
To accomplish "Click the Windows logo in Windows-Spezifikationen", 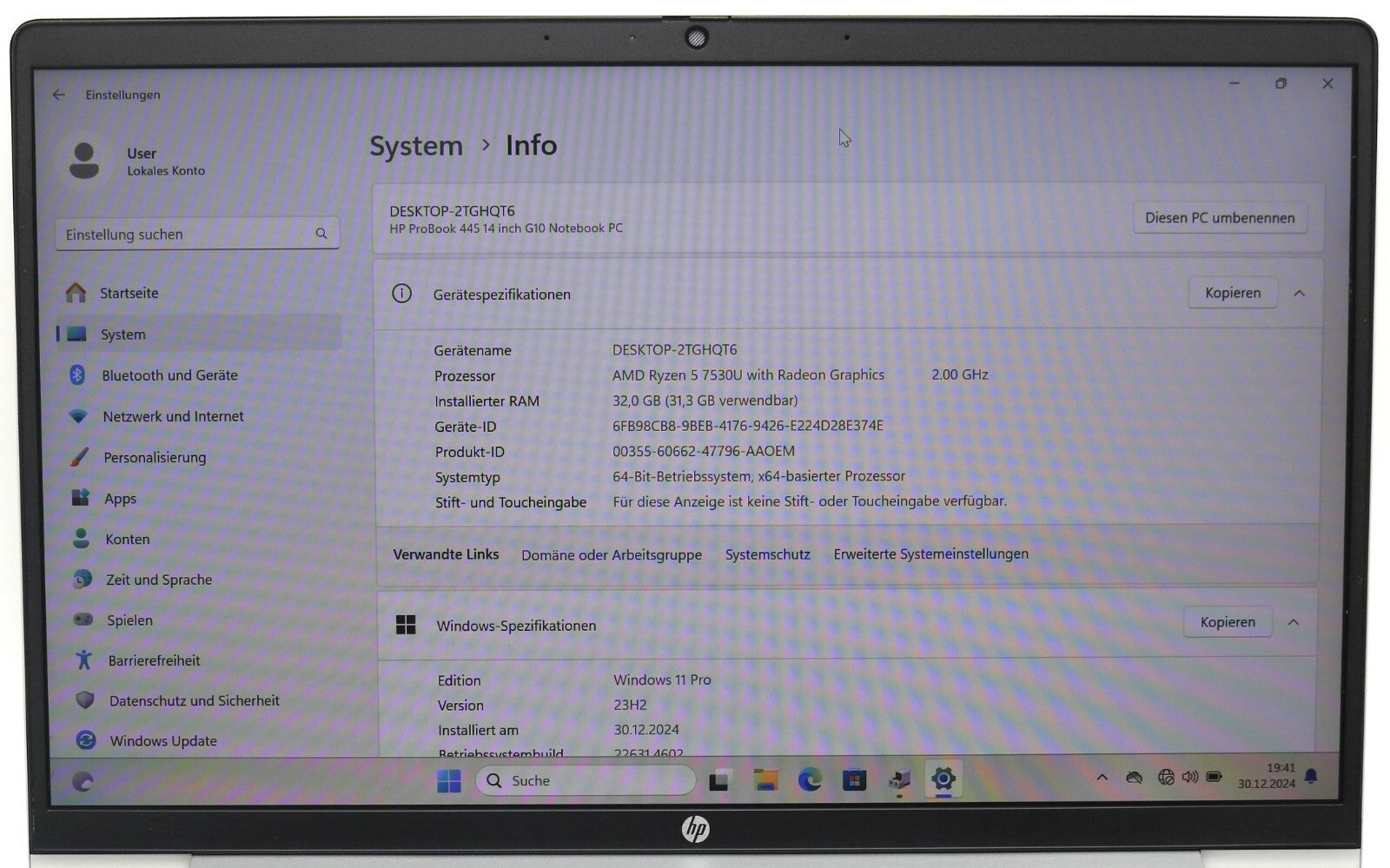I will (x=406, y=625).
